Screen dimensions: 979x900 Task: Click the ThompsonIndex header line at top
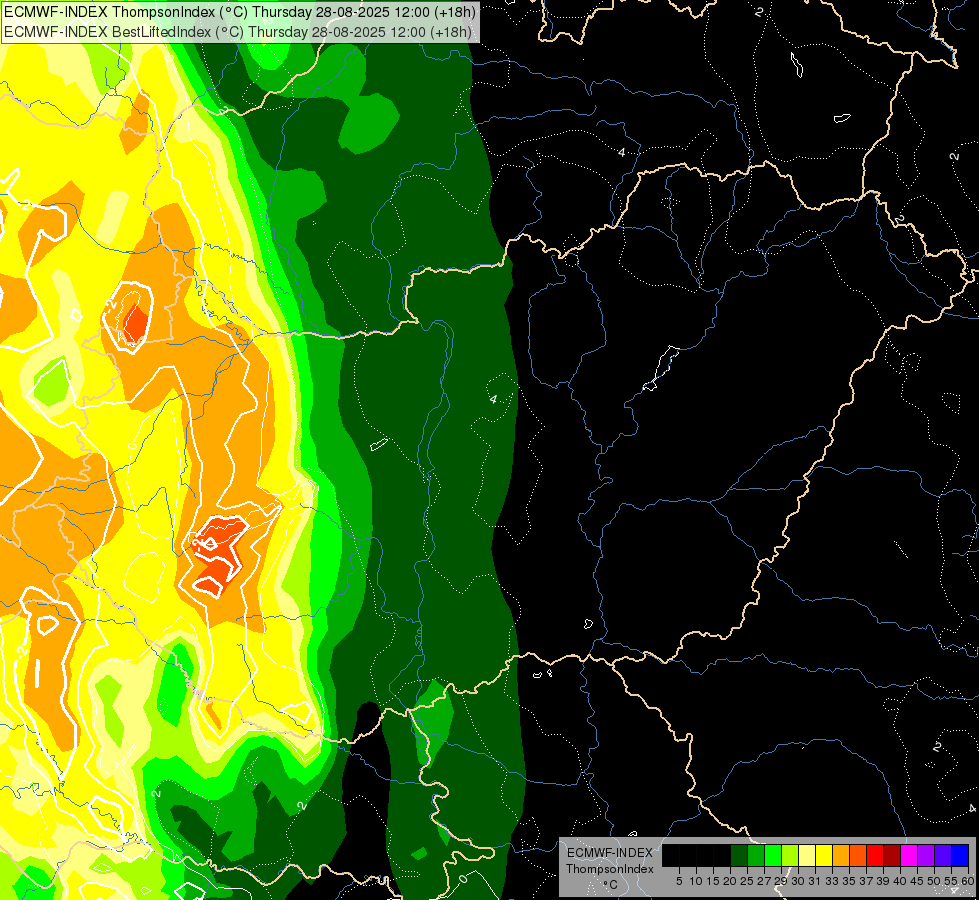240,12
